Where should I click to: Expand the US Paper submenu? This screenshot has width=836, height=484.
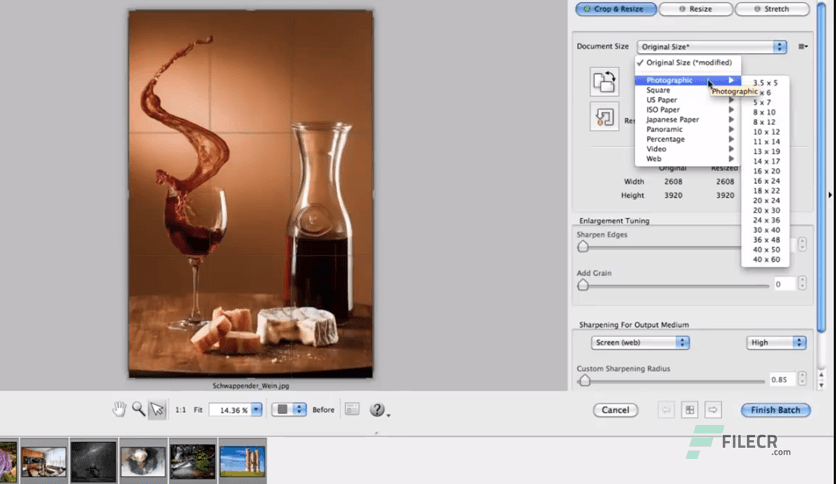coord(688,100)
